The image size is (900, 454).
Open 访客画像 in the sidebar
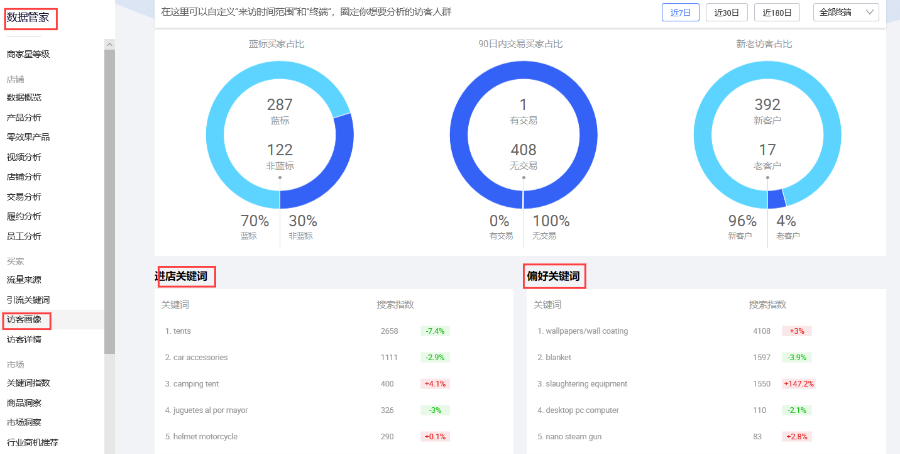pos(24,320)
